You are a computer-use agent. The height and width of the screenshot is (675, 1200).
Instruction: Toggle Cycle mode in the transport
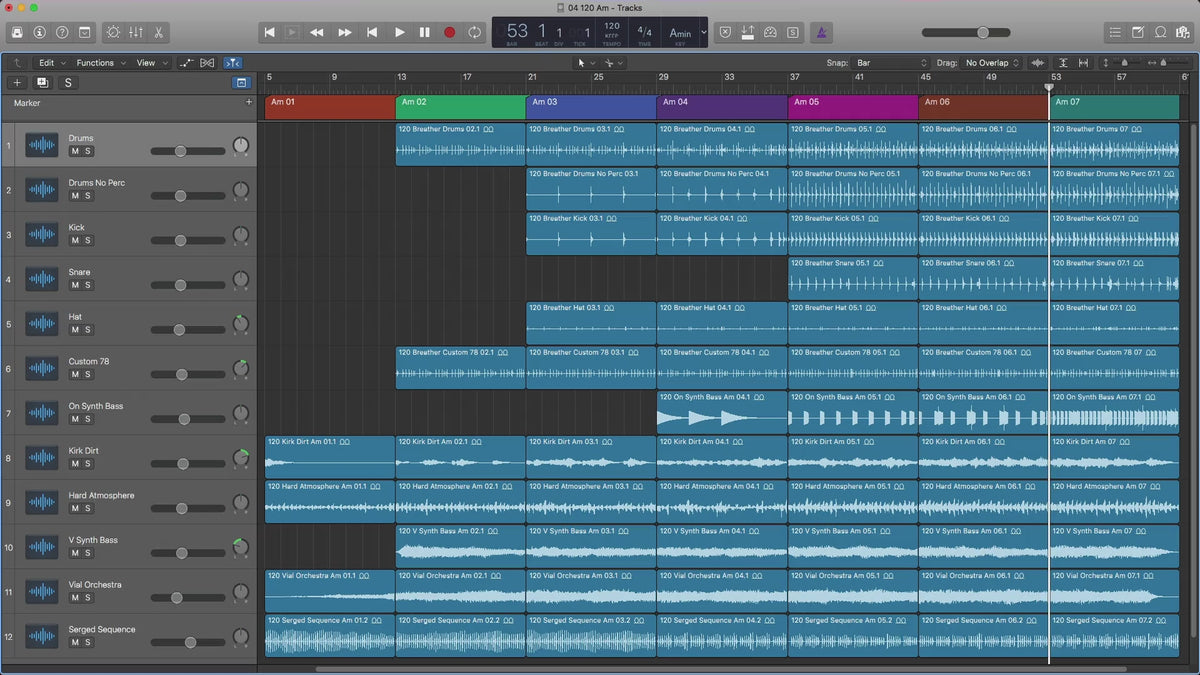[474, 32]
